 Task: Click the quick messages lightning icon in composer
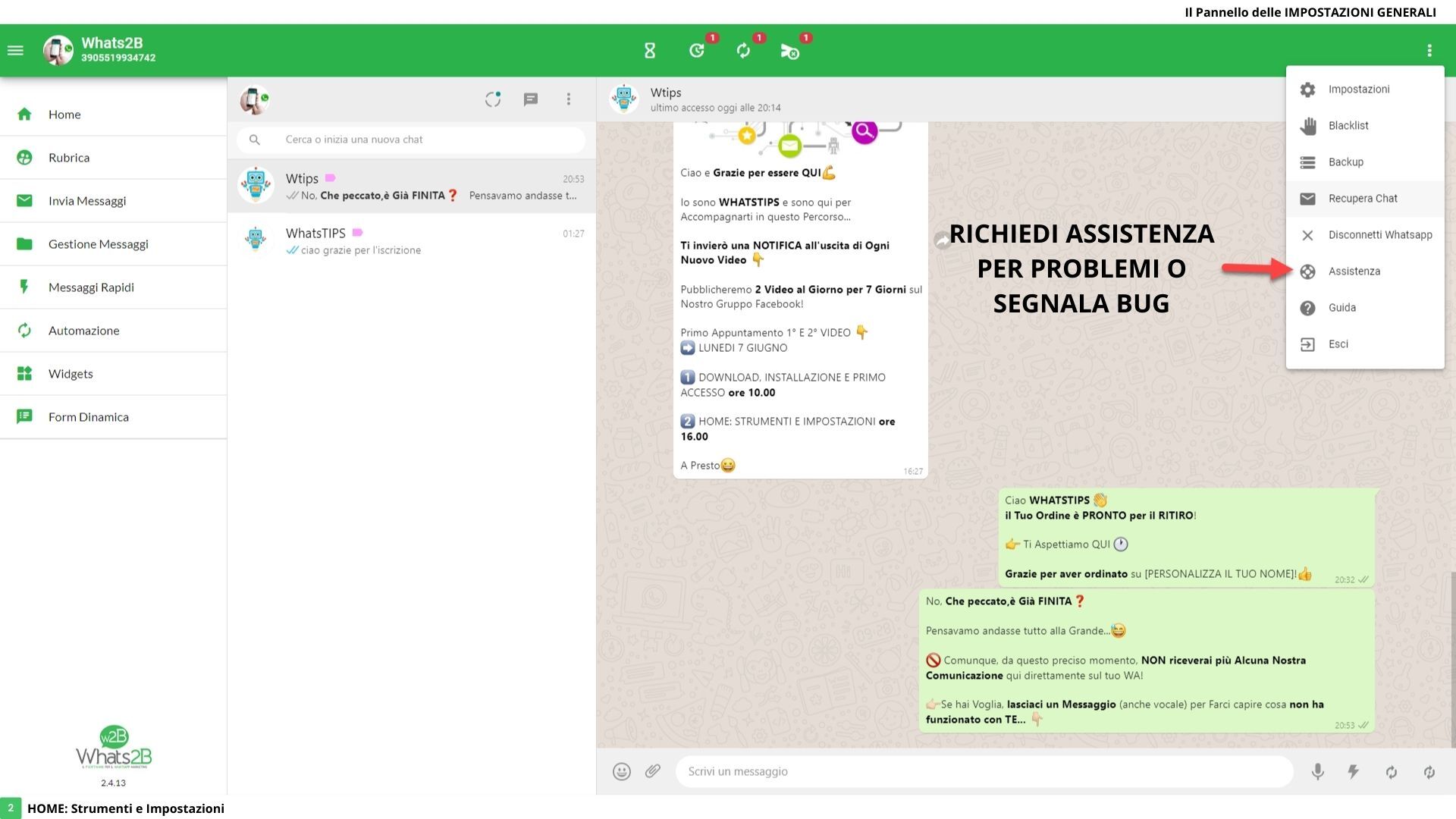click(x=1354, y=772)
